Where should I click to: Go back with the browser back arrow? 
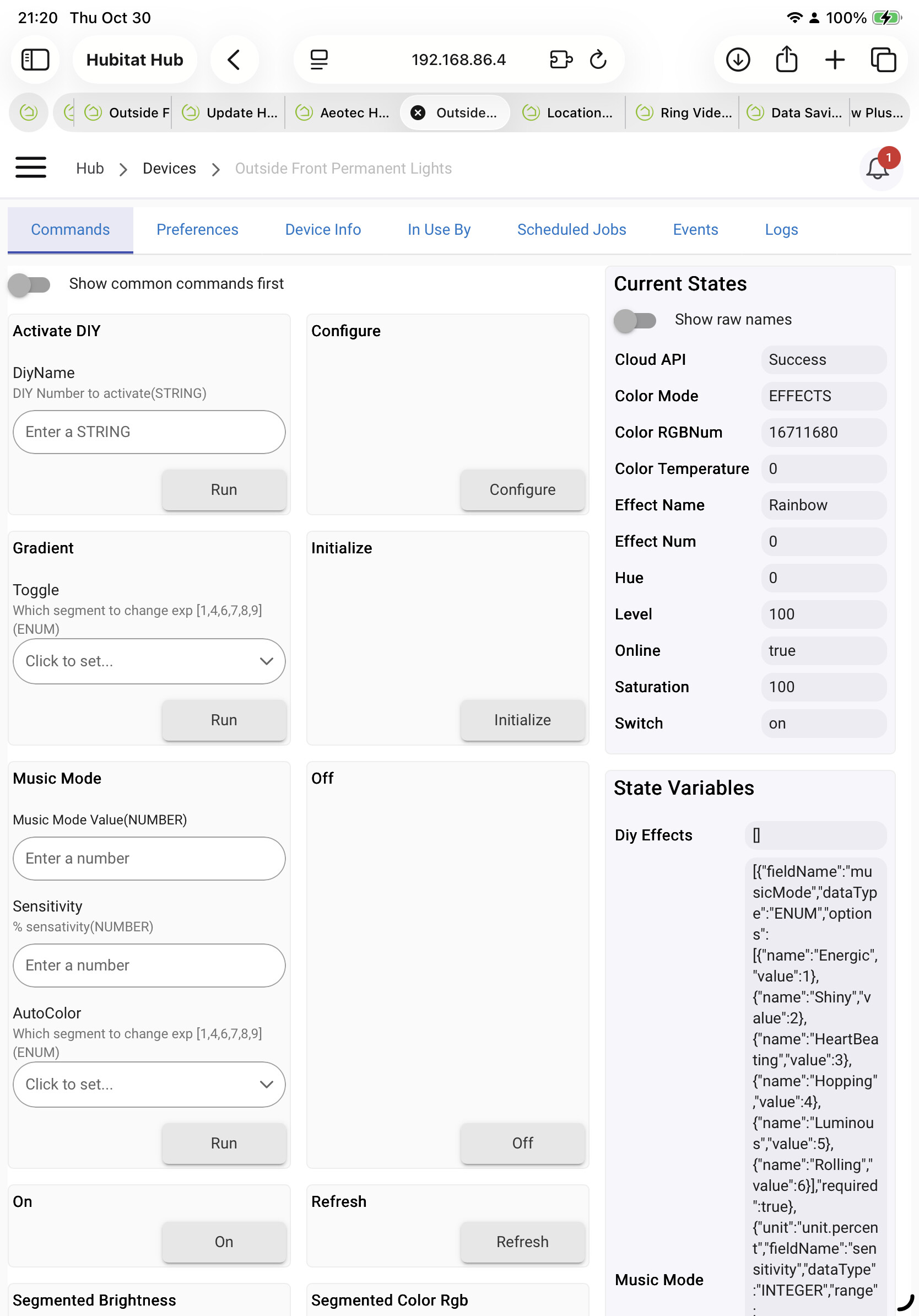(234, 60)
